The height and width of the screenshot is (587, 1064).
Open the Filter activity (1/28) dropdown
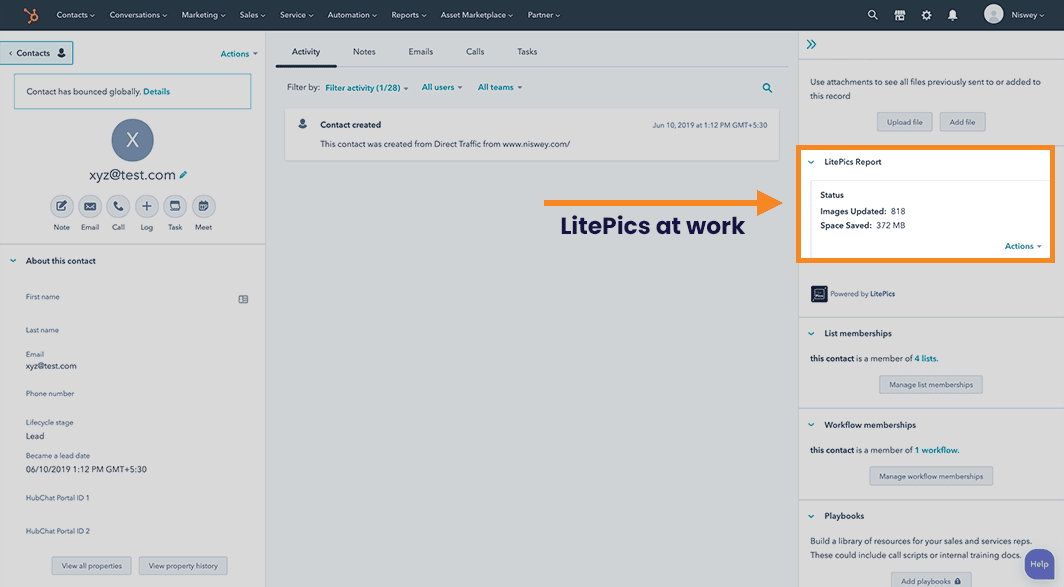[366, 88]
